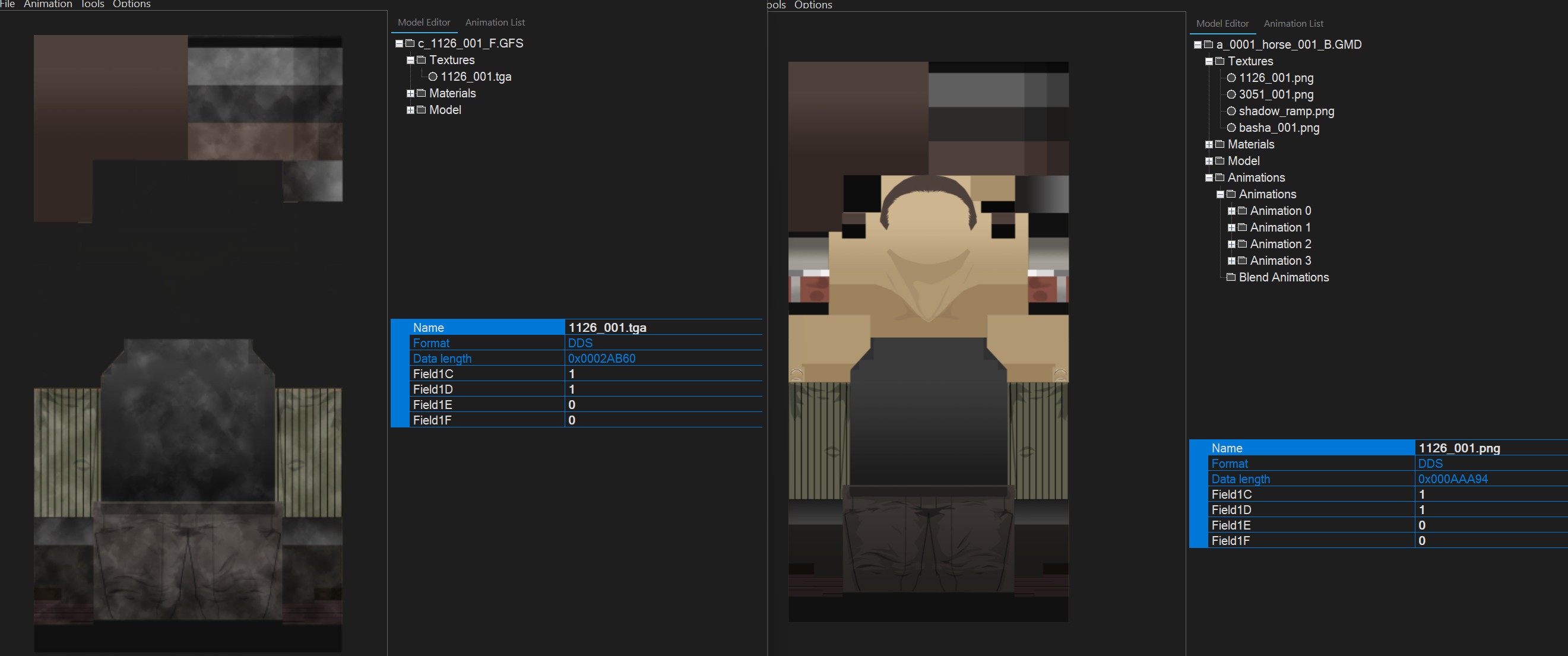This screenshot has height=656, width=1568.
Task: Click right window Textures folder icon
Action: [1220, 61]
